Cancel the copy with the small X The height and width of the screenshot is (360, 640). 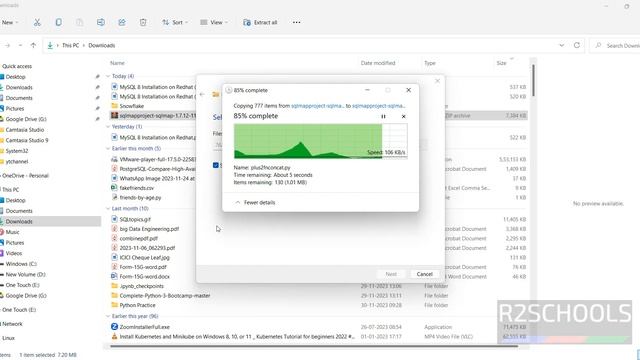[x=404, y=116]
